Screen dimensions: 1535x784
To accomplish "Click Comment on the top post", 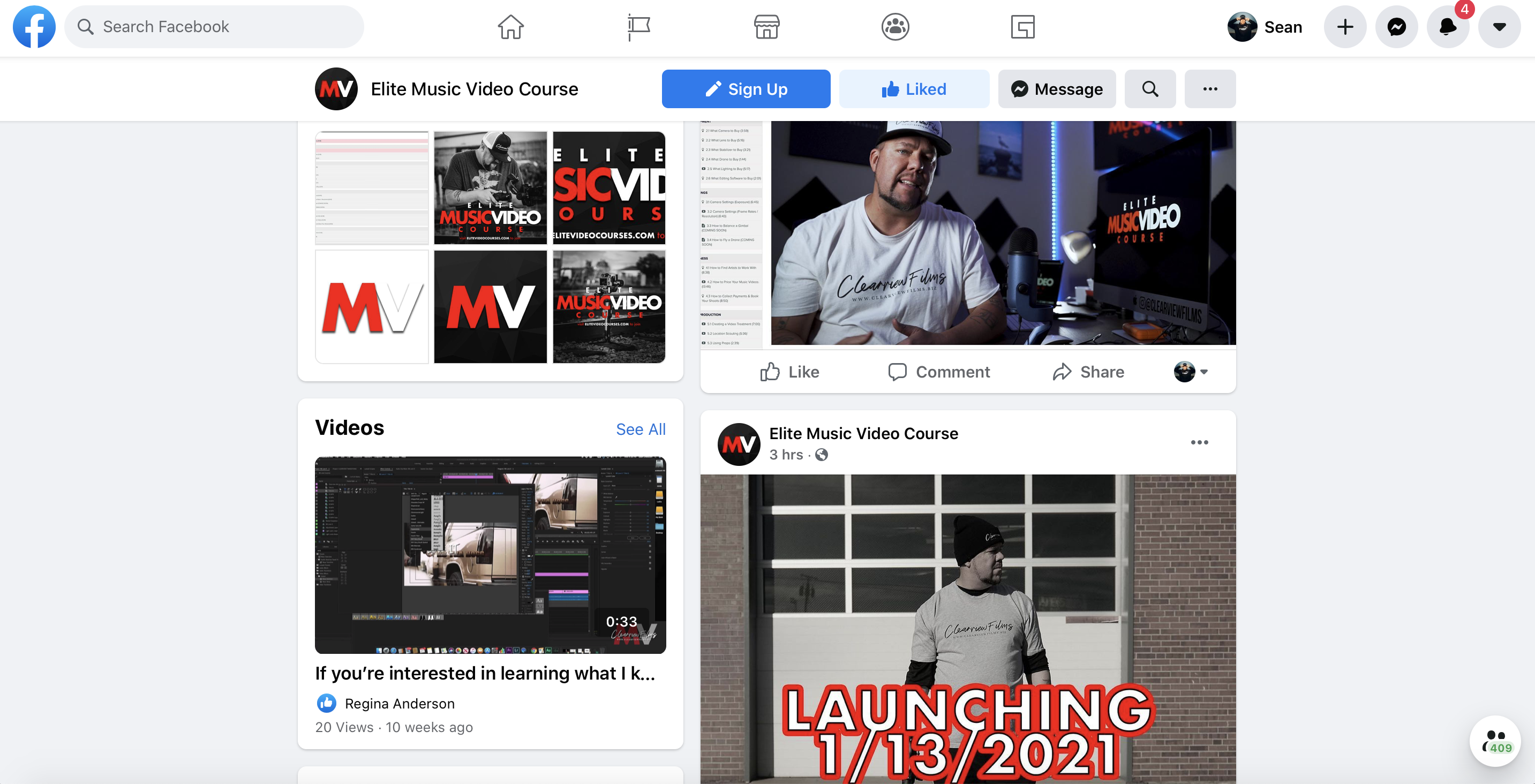I will [939, 372].
